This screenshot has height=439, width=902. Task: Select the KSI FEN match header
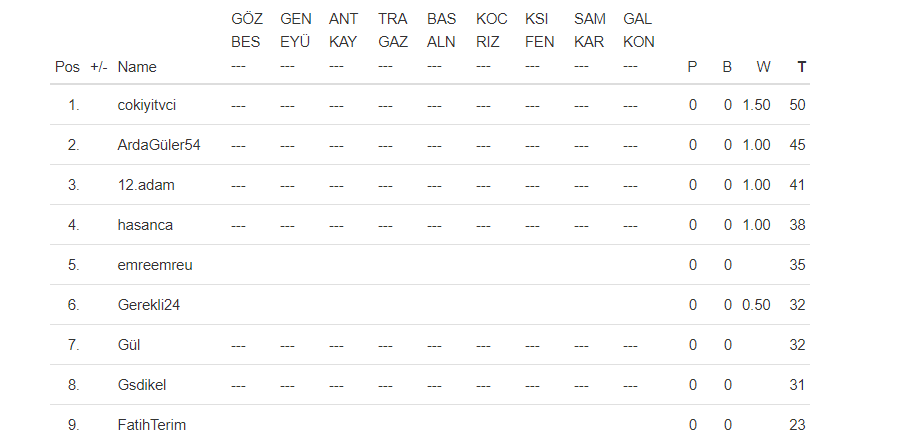click(x=539, y=30)
